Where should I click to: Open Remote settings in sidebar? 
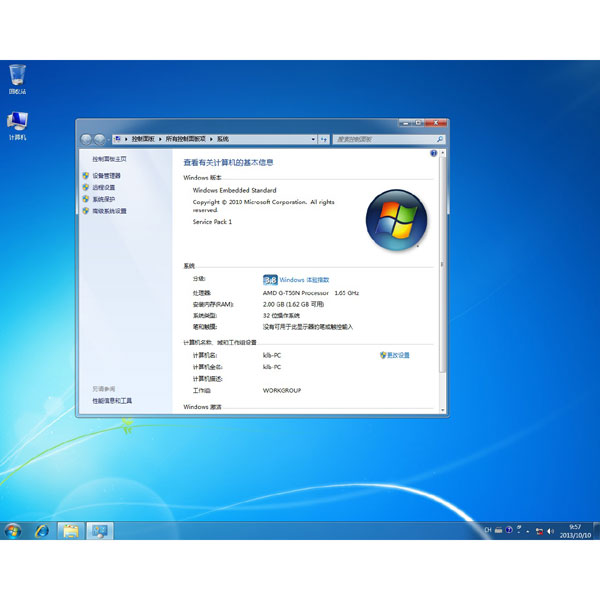click(104, 188)
